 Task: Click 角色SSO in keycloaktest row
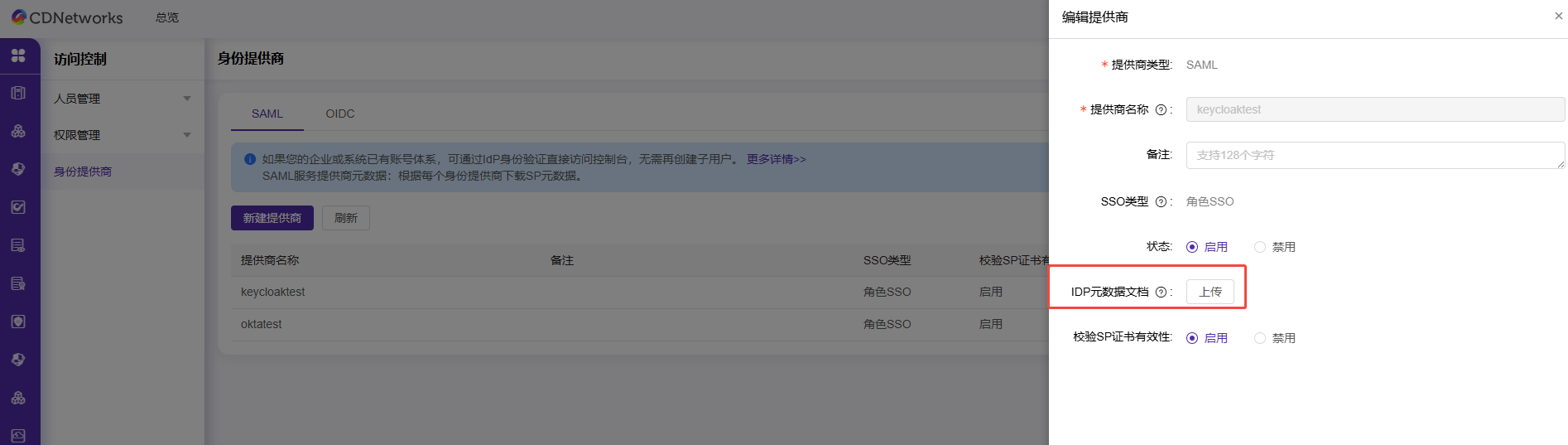tap(887, 292)
